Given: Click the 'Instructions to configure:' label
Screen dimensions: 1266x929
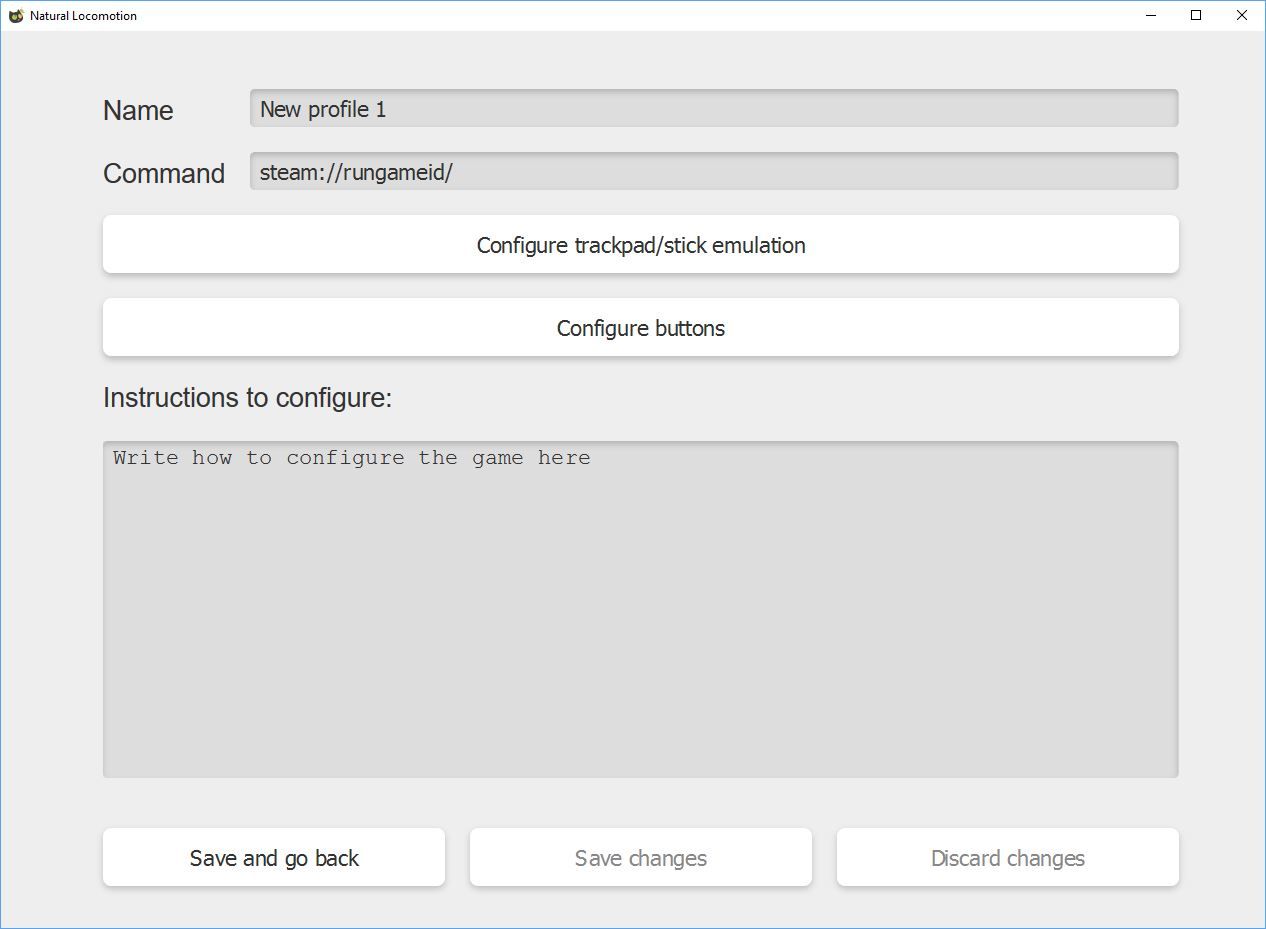Looking at the screenshot, I should tap(247, 398).
